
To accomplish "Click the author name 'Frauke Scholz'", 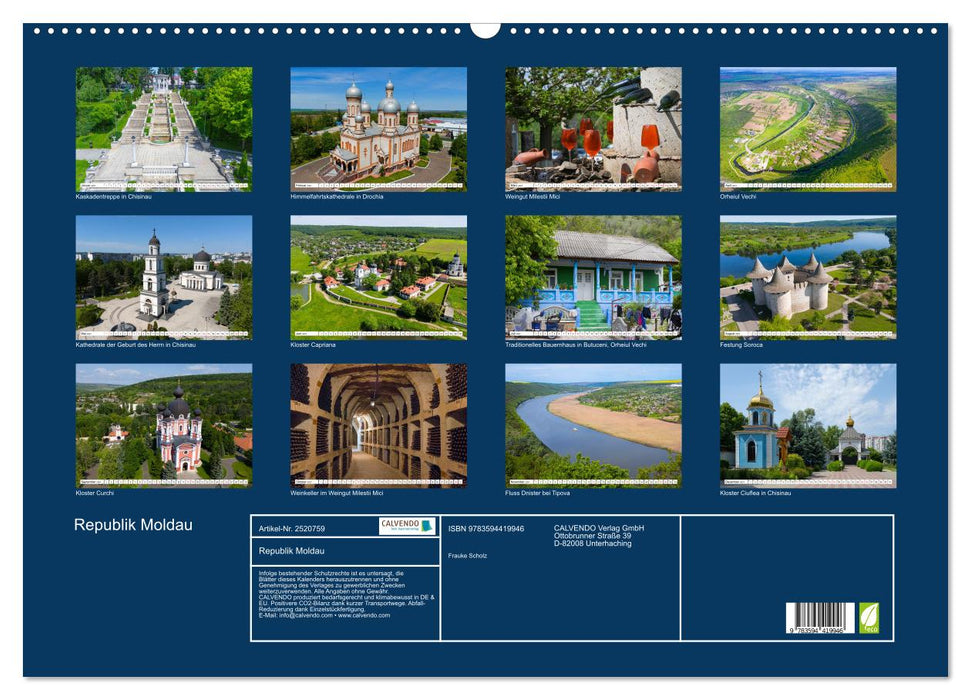I will pyautogui.click(x=468, y=556).
